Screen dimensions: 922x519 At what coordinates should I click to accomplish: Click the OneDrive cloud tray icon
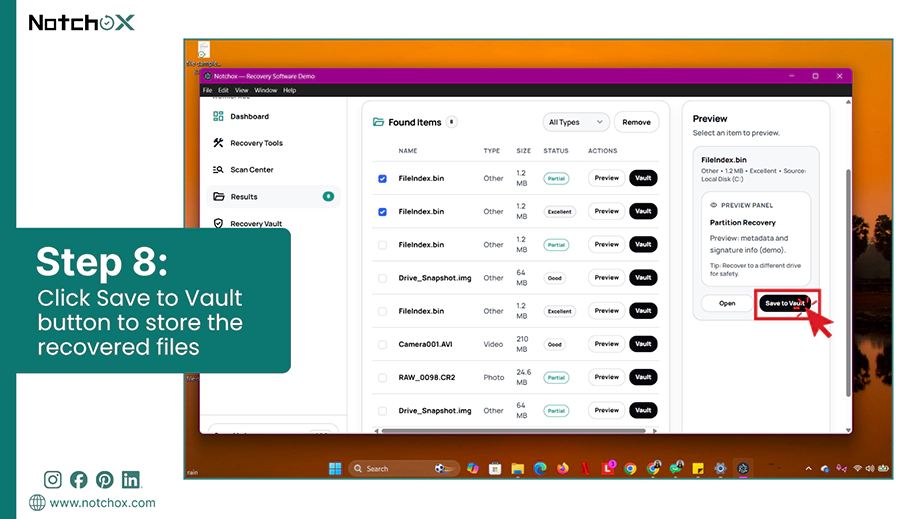coord(825,468)
